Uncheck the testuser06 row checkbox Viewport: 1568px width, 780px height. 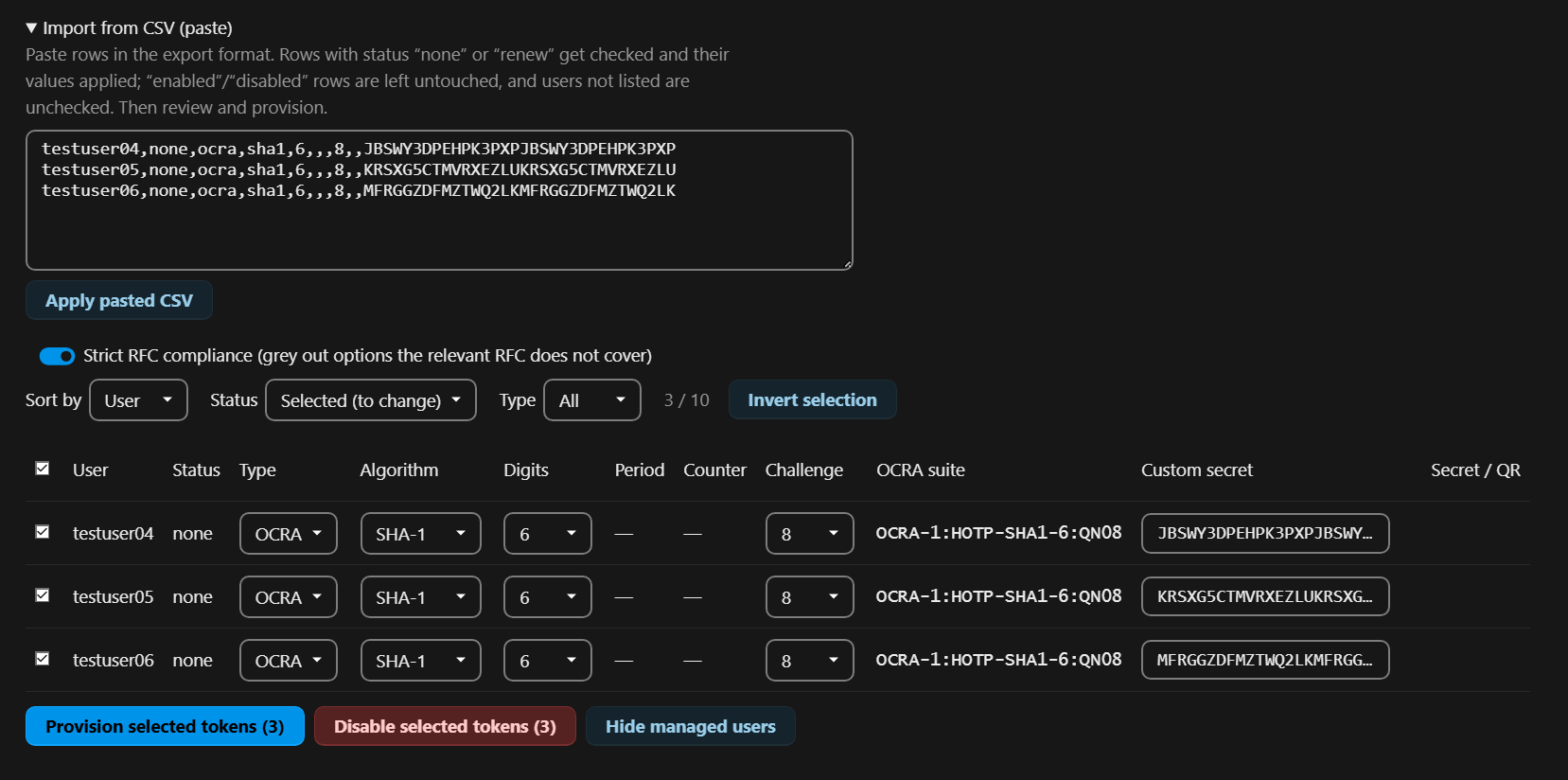coord(43,659)
